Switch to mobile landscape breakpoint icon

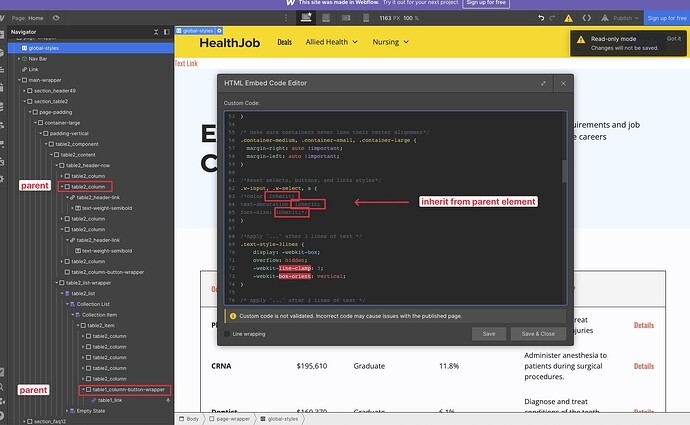(346, 18)
